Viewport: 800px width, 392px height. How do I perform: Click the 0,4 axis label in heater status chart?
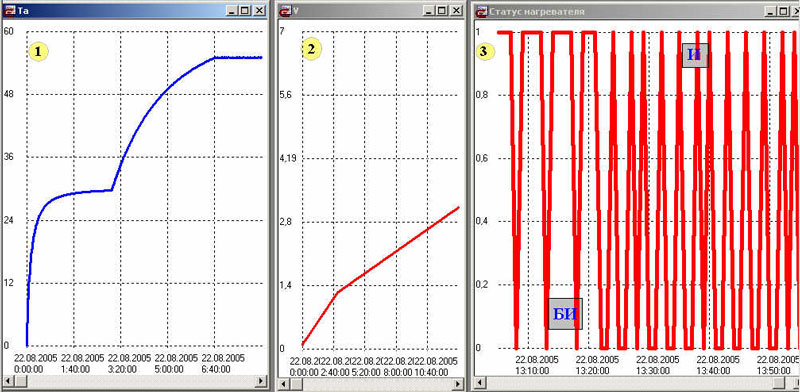pyautogui.click(x=481, y=222)
